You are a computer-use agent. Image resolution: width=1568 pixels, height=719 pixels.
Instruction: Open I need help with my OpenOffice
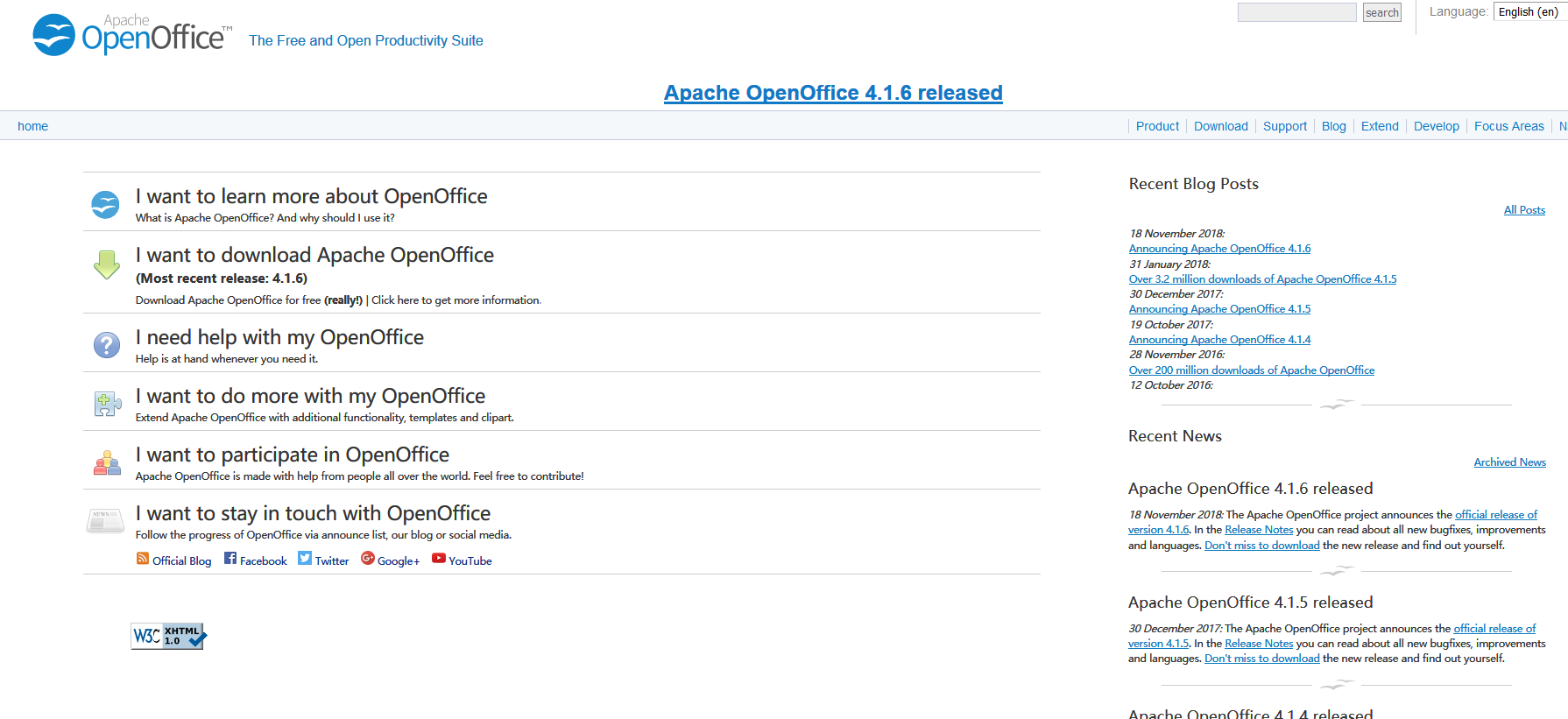279,337
